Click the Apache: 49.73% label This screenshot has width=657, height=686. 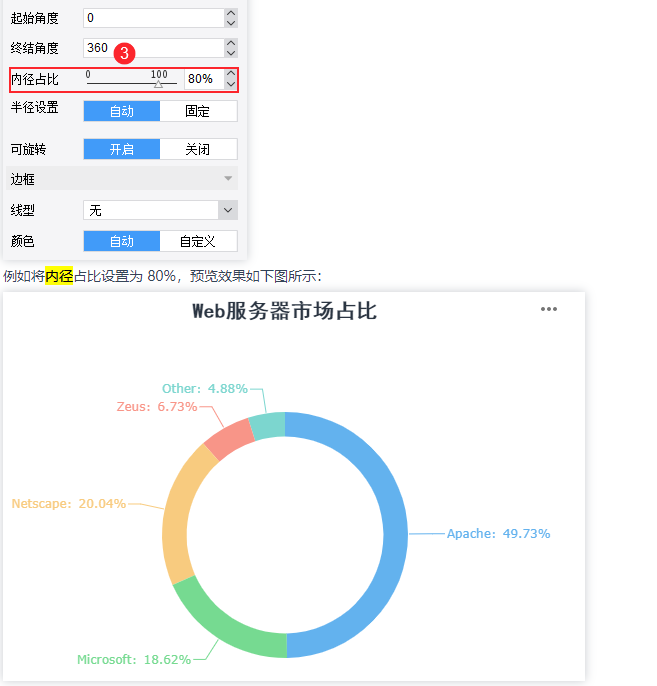pos(498,534)
